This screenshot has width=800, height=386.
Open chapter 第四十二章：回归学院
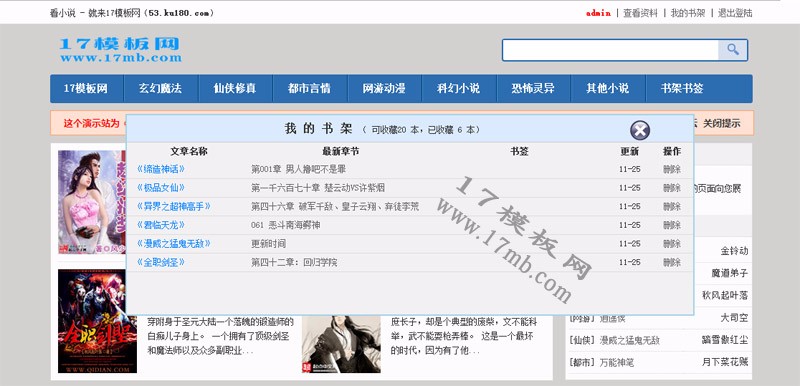point(294,263)
